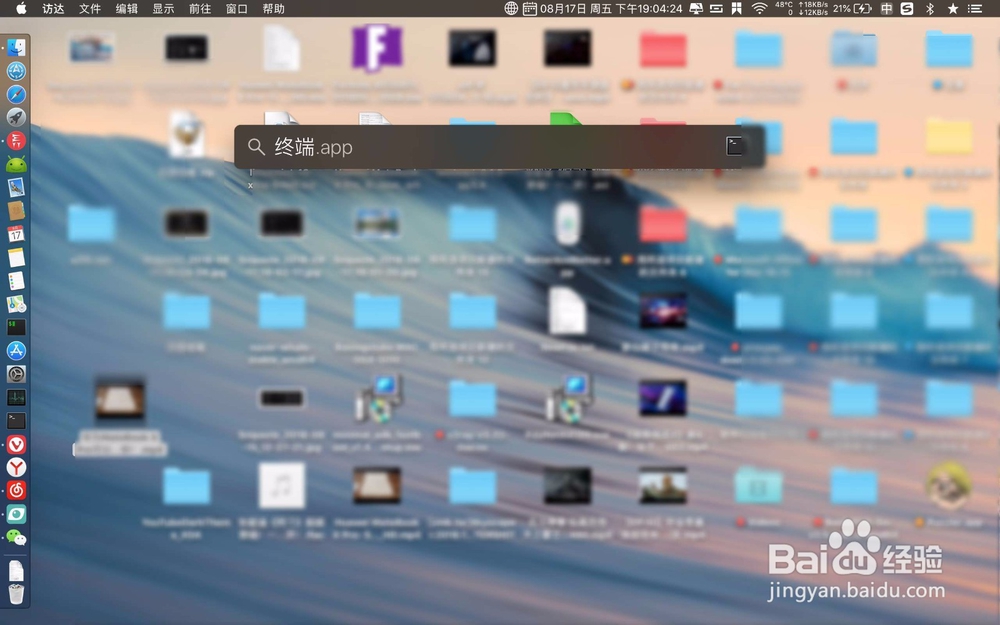Click the Sogou S icon in menu bar
The image size is (1000, 625).
(x=906, y=8)
